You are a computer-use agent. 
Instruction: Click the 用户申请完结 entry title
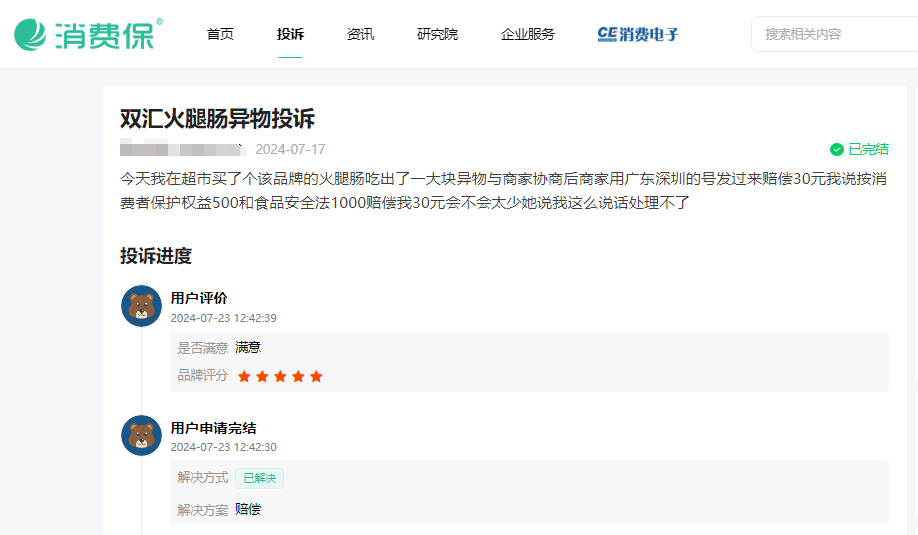[213, 428]
